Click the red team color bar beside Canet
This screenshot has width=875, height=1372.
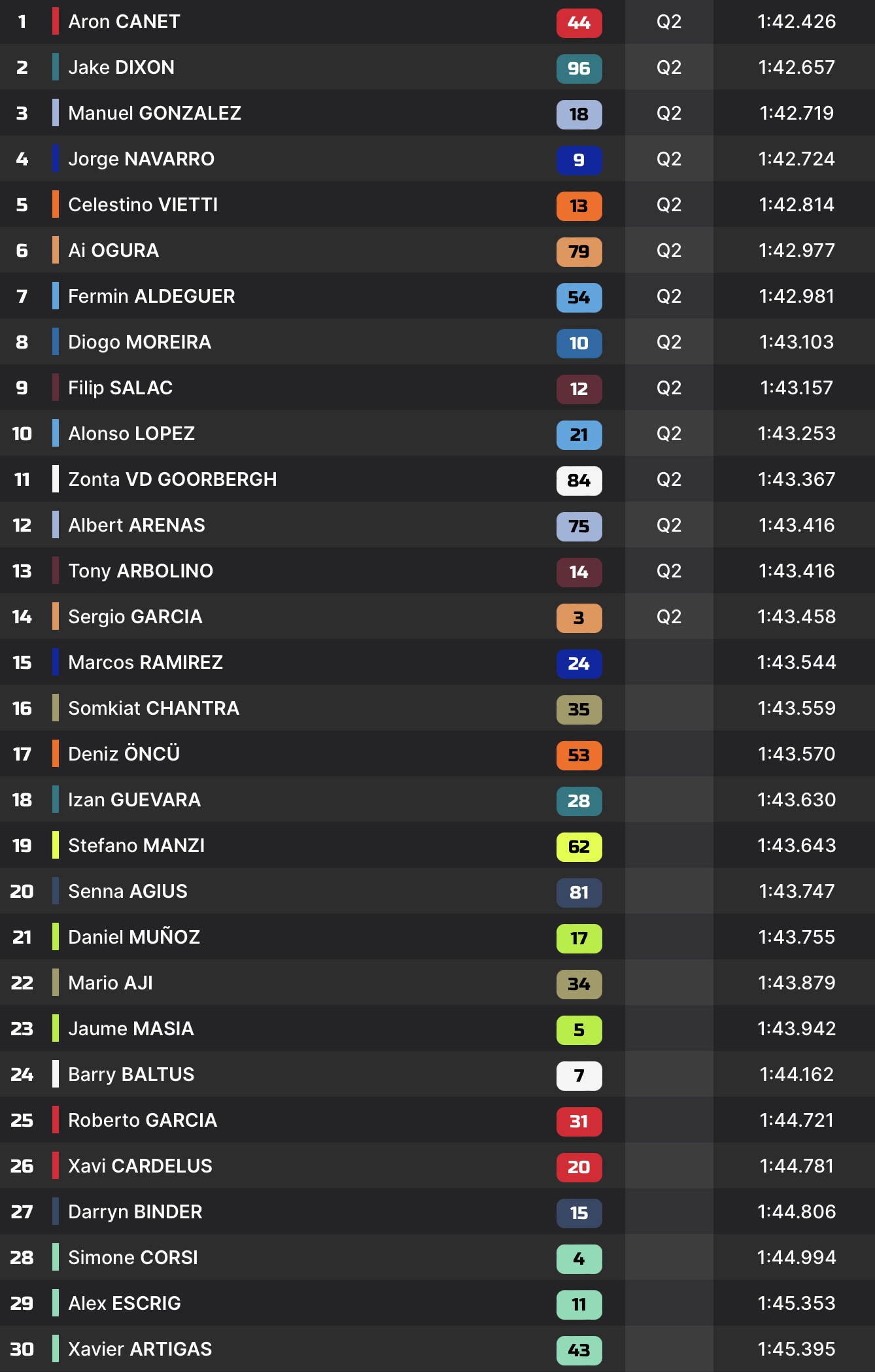[x=56, y=22]
